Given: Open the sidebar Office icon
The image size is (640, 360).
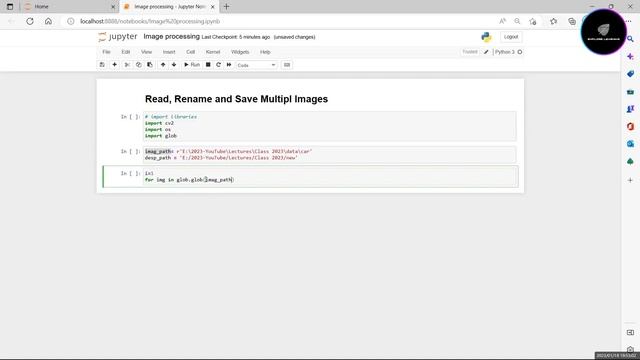Looking at the screenshot, I should tap(630, 127).
